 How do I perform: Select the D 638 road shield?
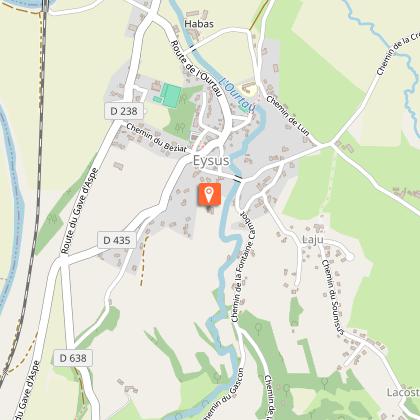click(x=73, y=358)
